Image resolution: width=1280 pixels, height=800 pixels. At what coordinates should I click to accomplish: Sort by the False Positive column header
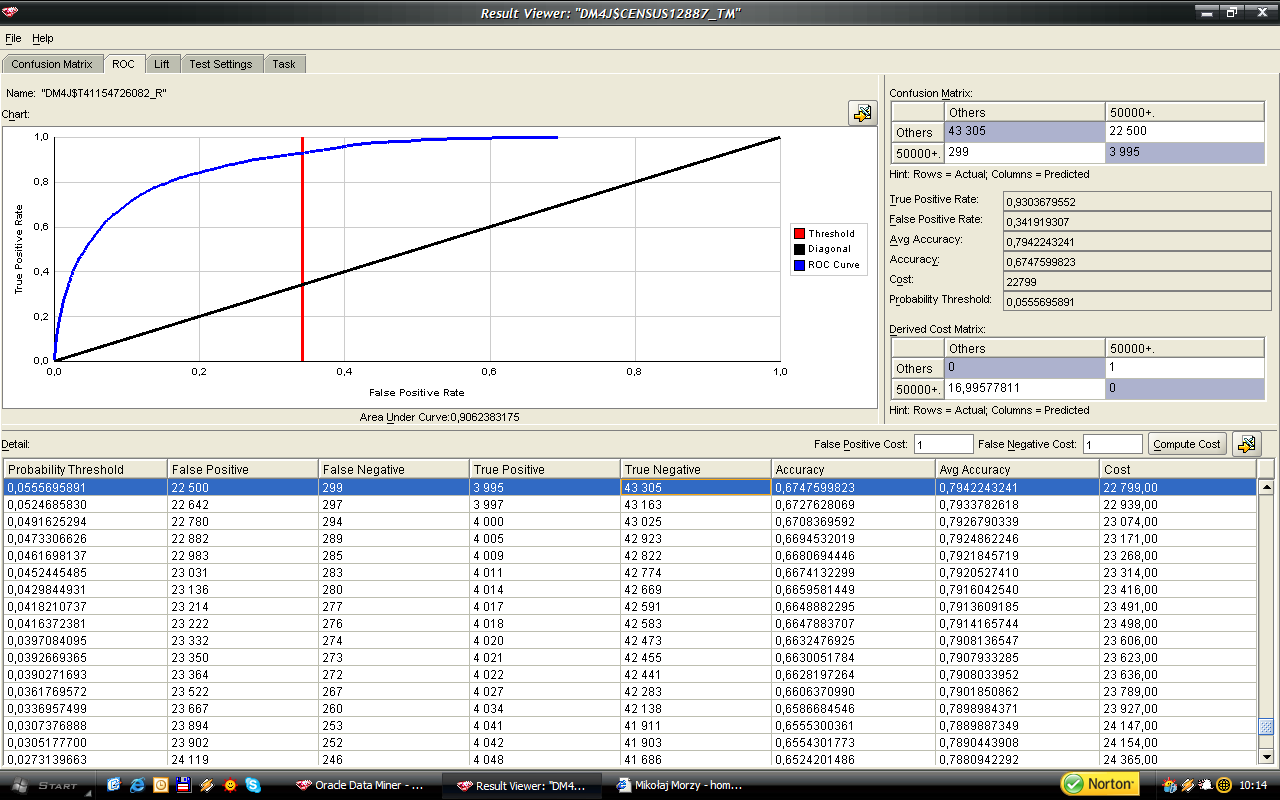(242, 469)
